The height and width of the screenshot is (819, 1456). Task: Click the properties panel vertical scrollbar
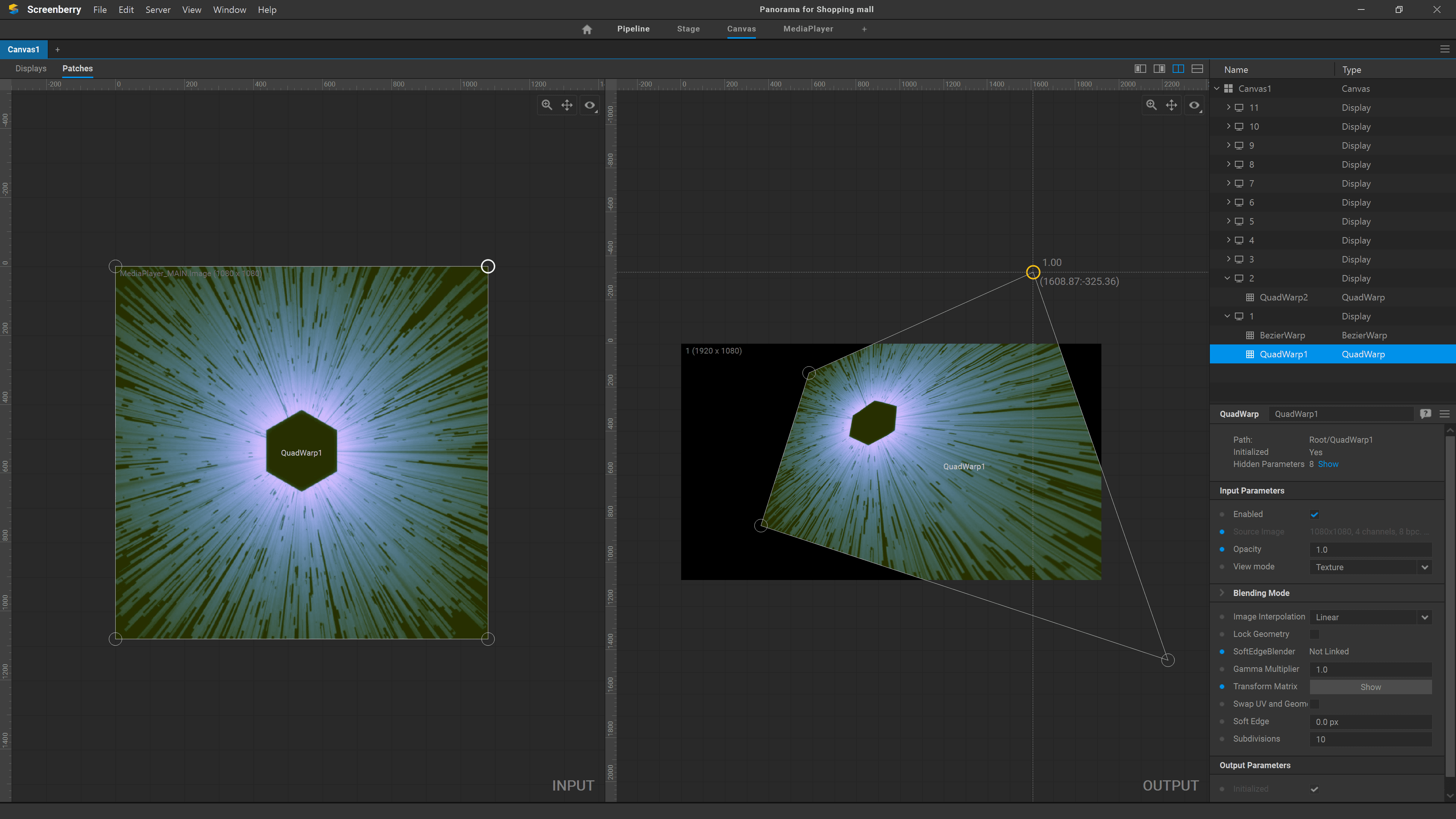[x=1450, y=610]
